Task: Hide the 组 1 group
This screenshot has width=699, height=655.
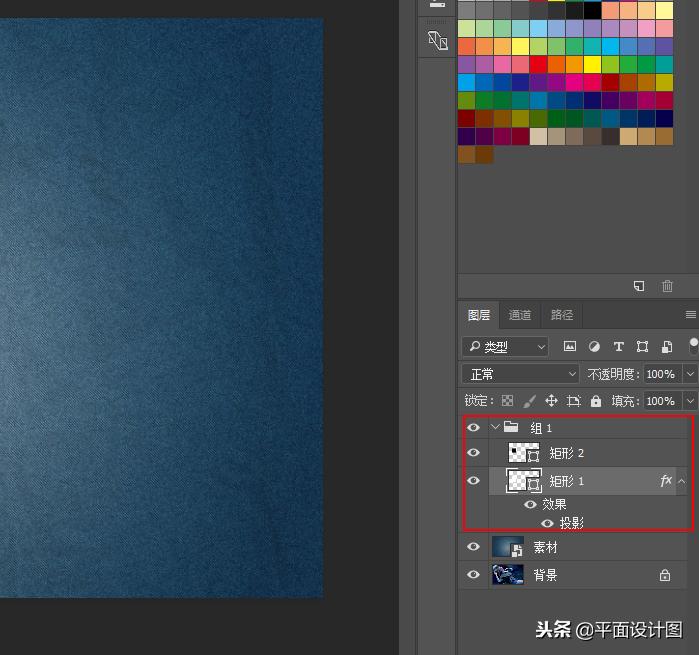Action: point(473,428)
